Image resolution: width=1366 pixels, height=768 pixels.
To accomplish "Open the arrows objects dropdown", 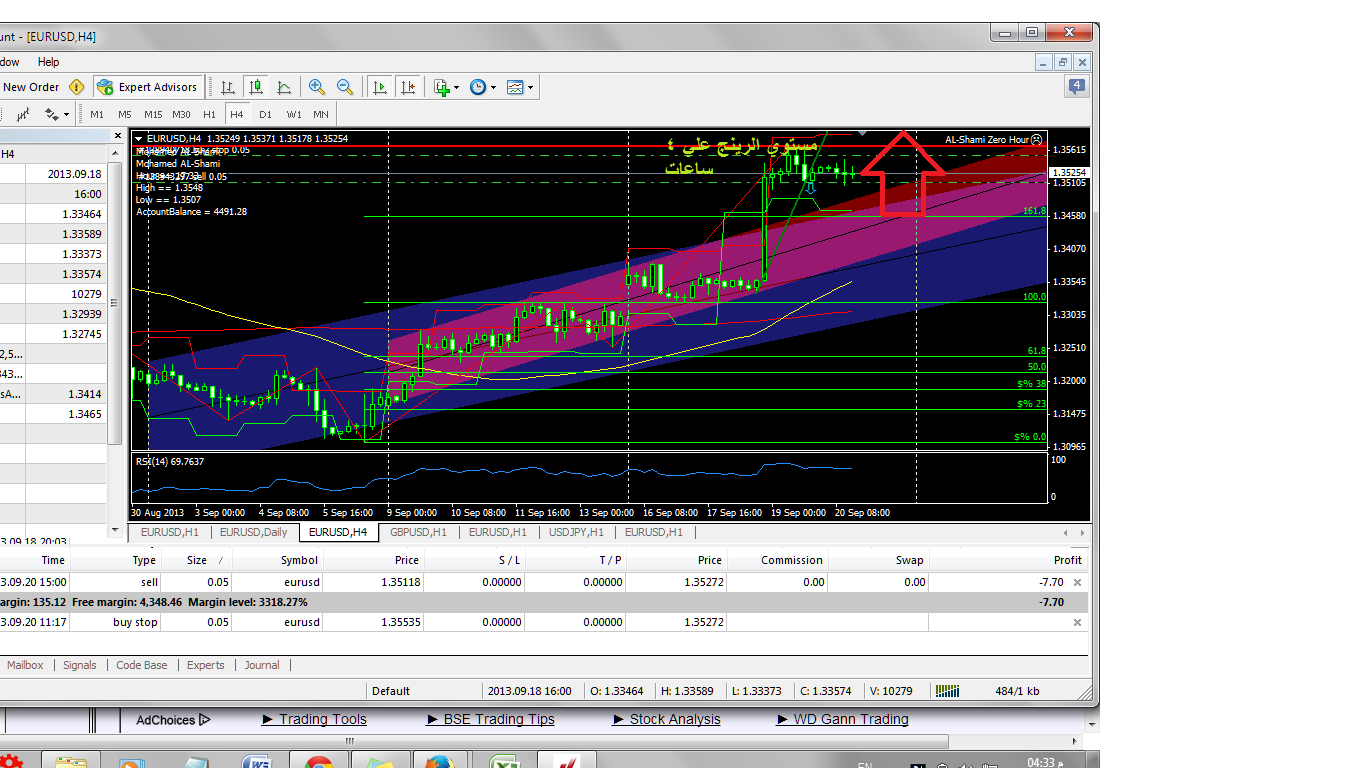I will (x=57, y=114).
